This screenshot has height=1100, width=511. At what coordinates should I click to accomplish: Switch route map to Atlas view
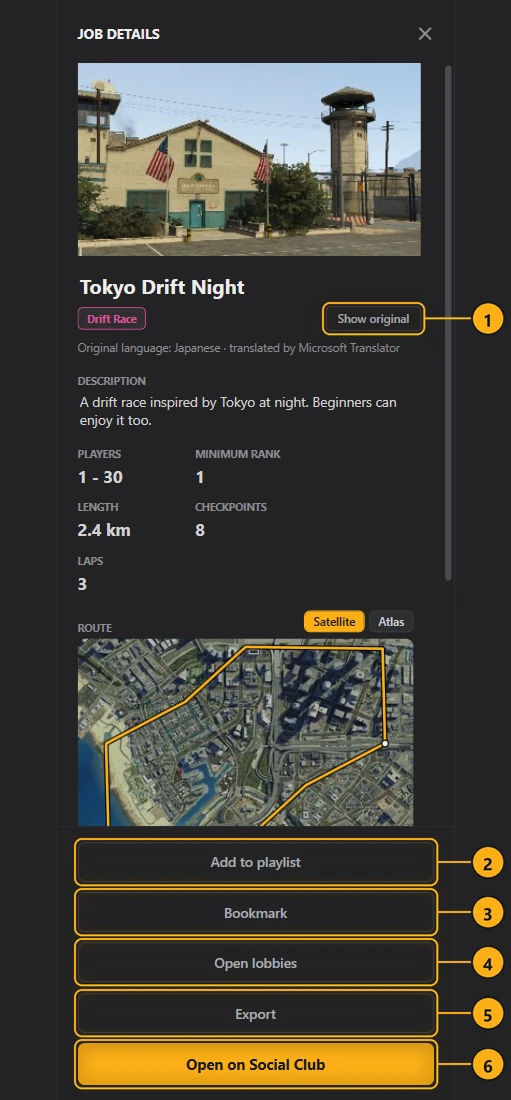(391, 622)
